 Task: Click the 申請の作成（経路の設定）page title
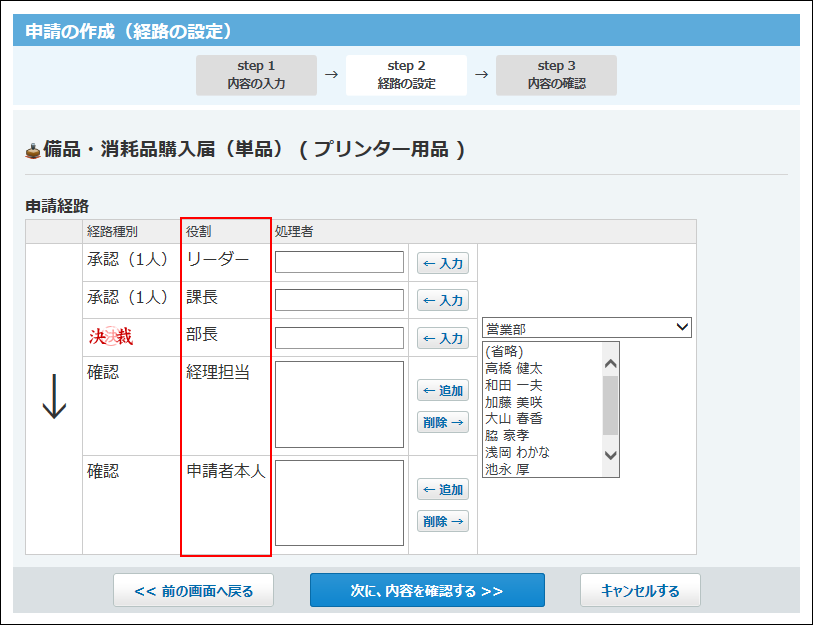click(x=129, y=31)
